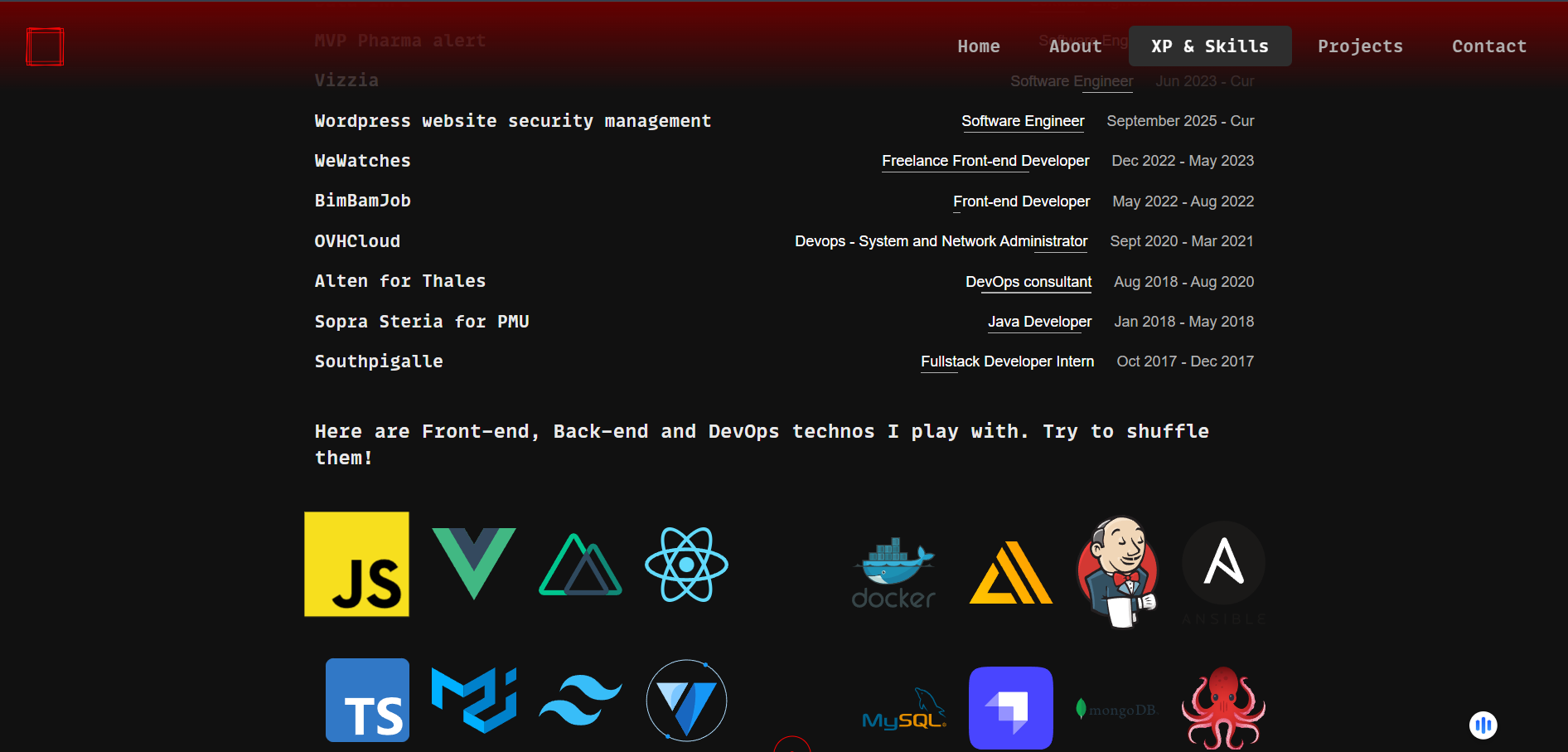
Task: Click the red square site logo
Action: coord(45,46)
